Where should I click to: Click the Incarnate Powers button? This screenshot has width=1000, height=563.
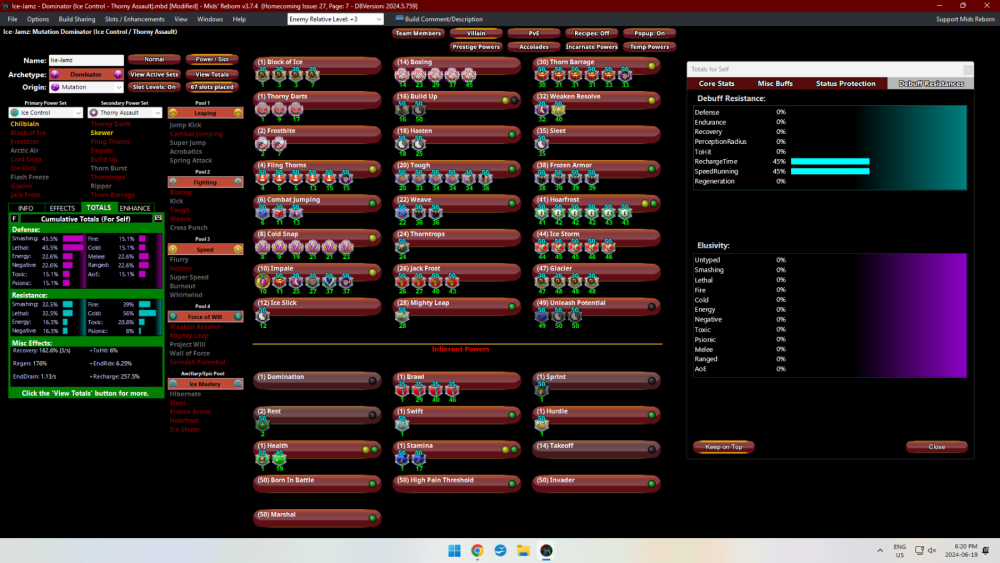pos(591,47)
